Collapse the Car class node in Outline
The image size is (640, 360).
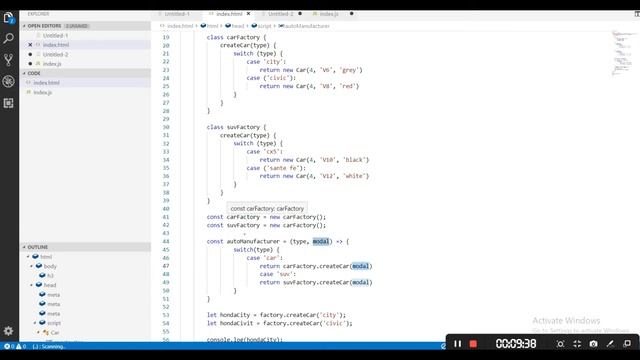[x=38, y=332]
